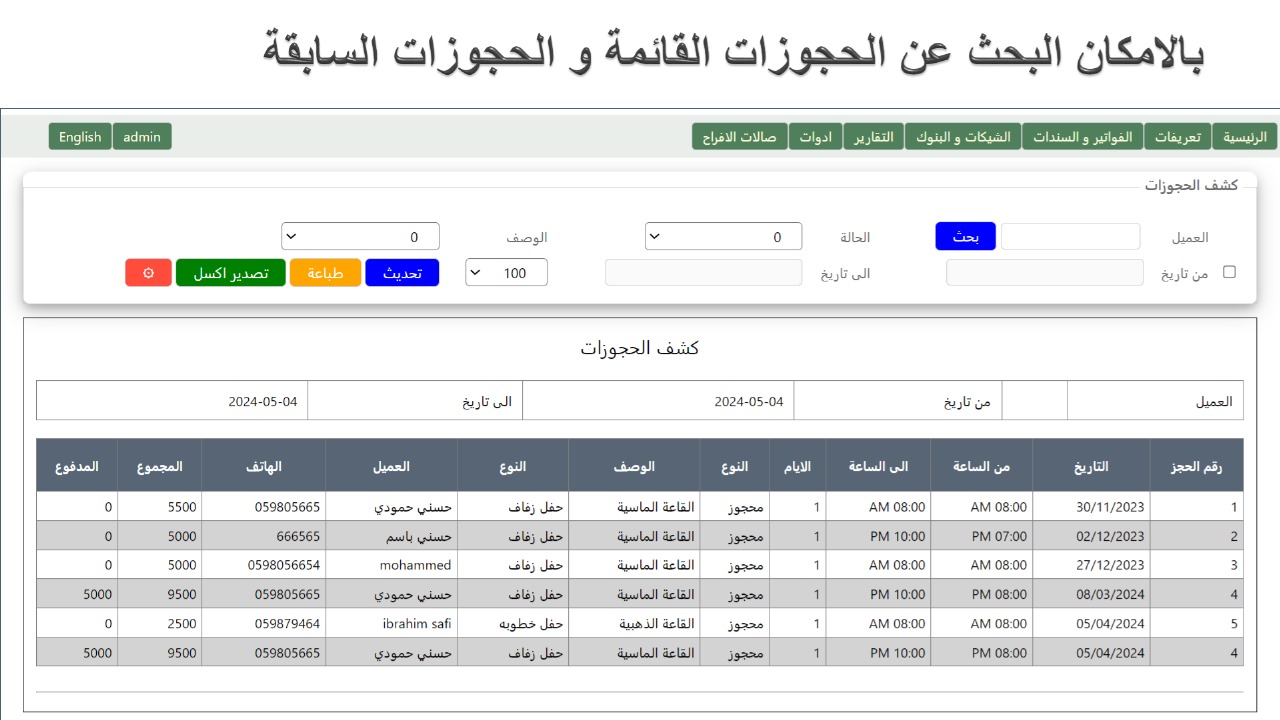
Task: Sort by رقم الحجز column header
Action: pos(1196,466)
